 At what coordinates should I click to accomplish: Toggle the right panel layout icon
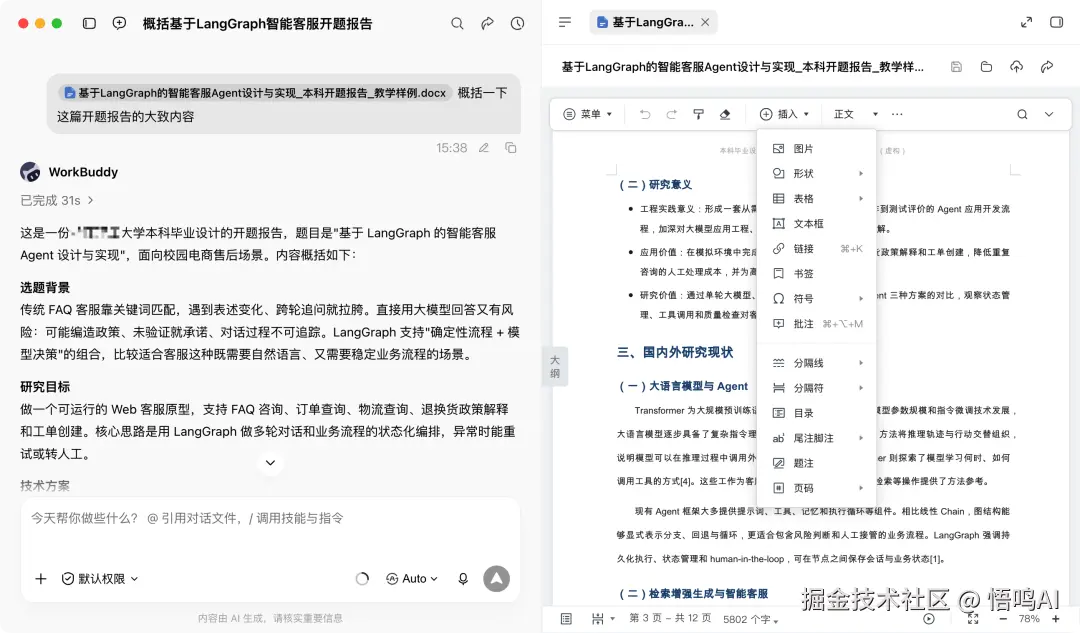pos(1057,22)
